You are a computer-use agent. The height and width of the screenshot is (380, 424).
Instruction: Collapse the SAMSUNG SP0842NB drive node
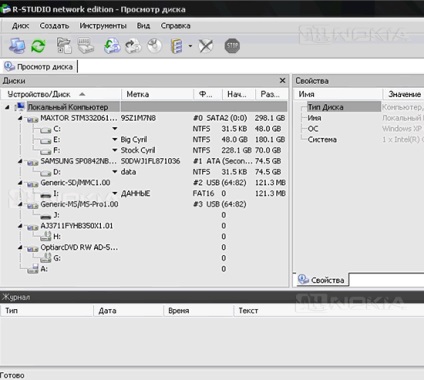(x=20, y=161)
